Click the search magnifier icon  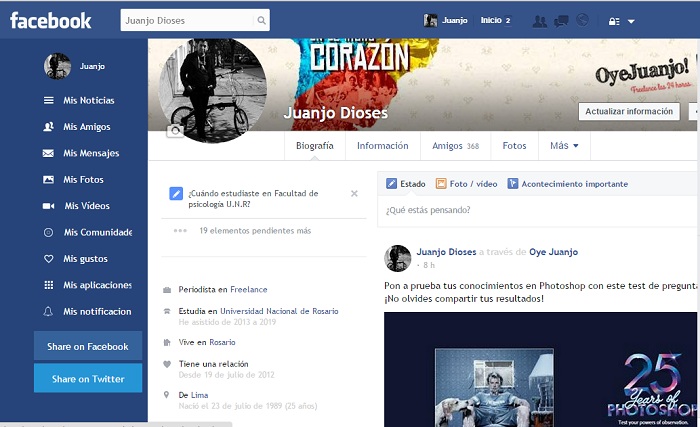(x=261, y=20)
